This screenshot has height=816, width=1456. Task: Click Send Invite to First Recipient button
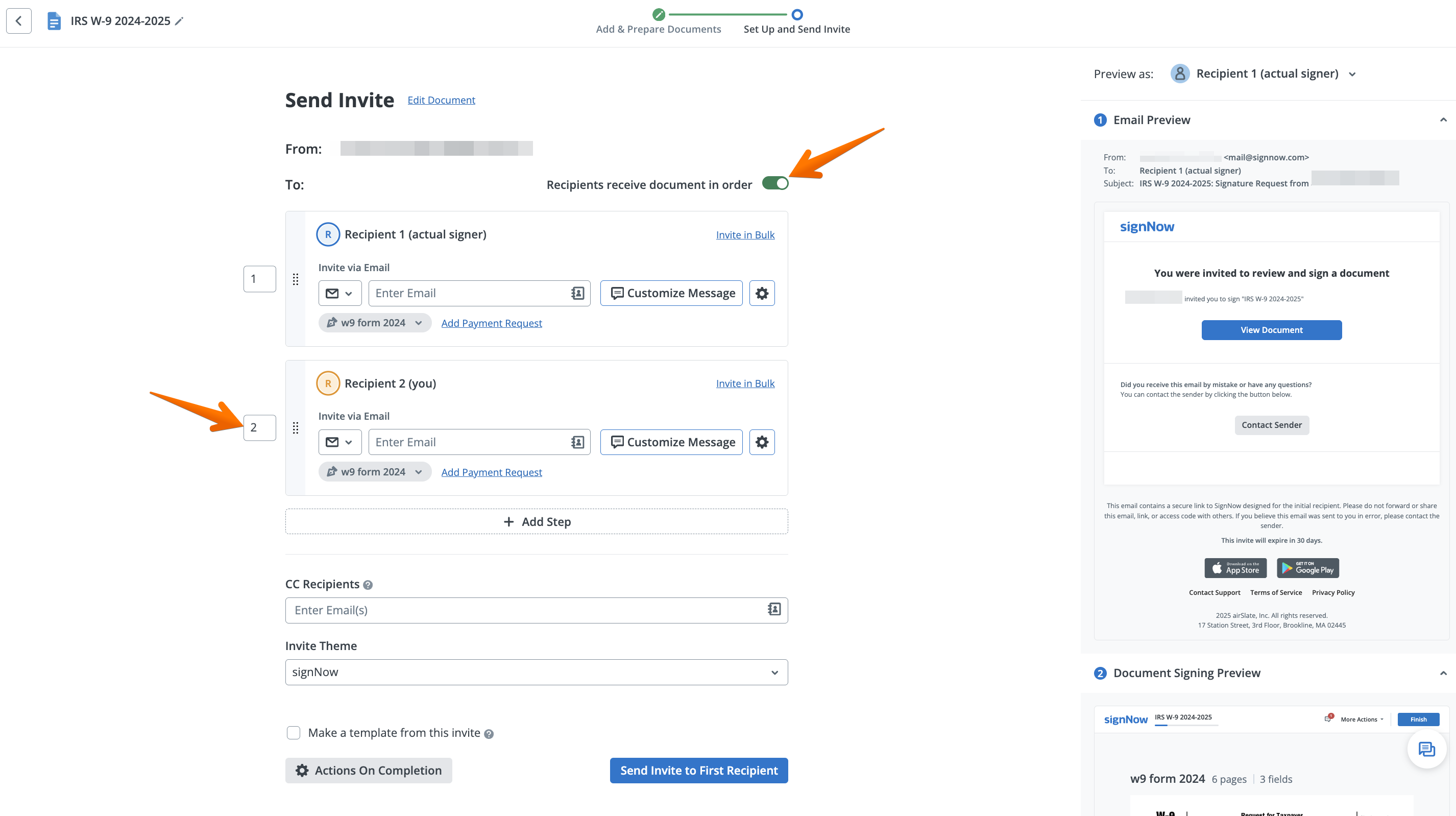pyautogui.click(x=698, y=770)
